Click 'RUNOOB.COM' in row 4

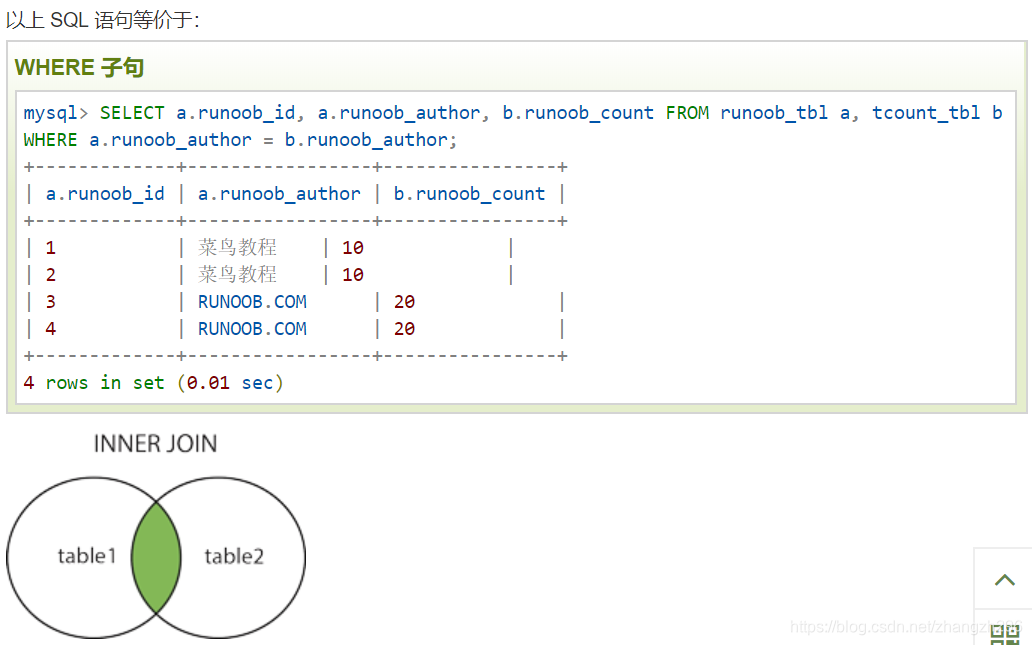(252, 329)
